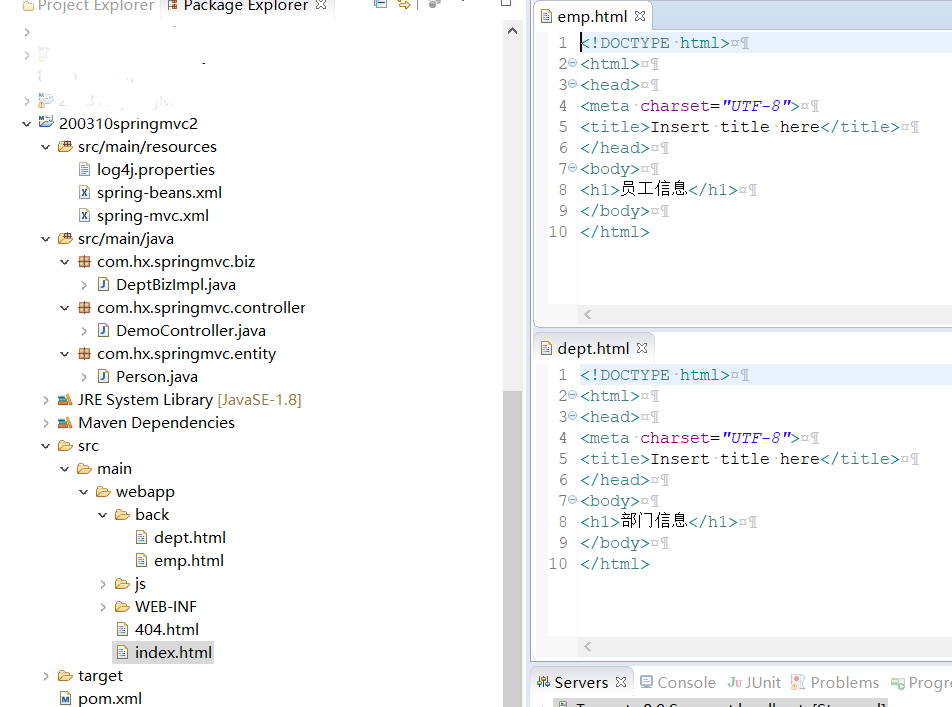
Task: Expand the target folder
Action: coord(46,676)
